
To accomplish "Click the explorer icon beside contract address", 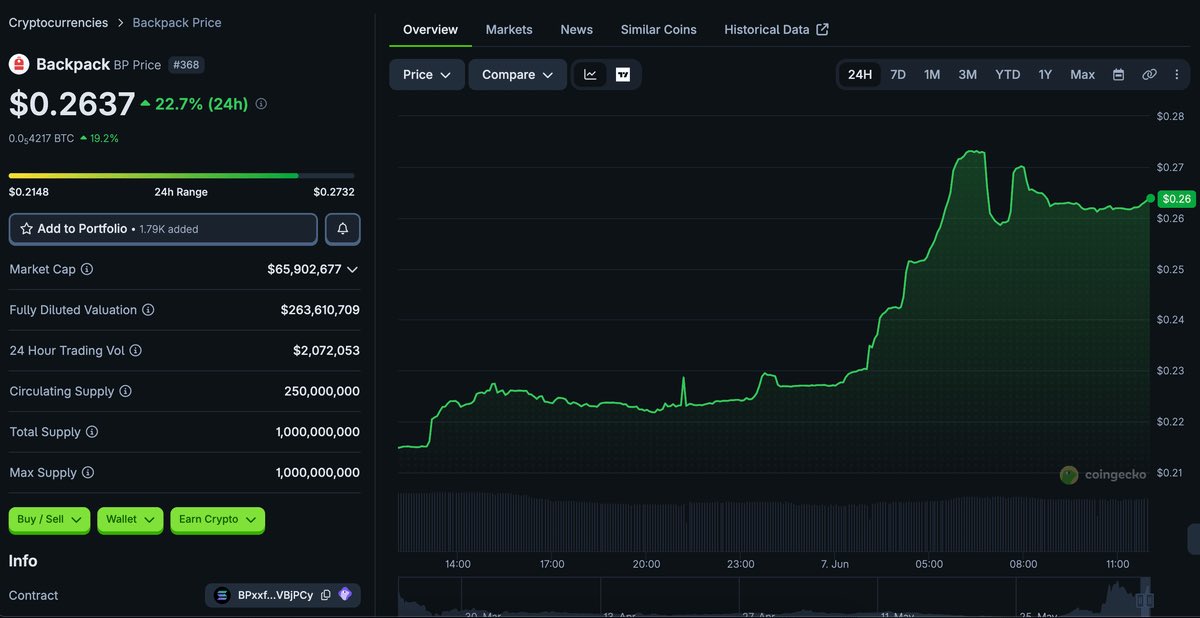I will (345, 595).
